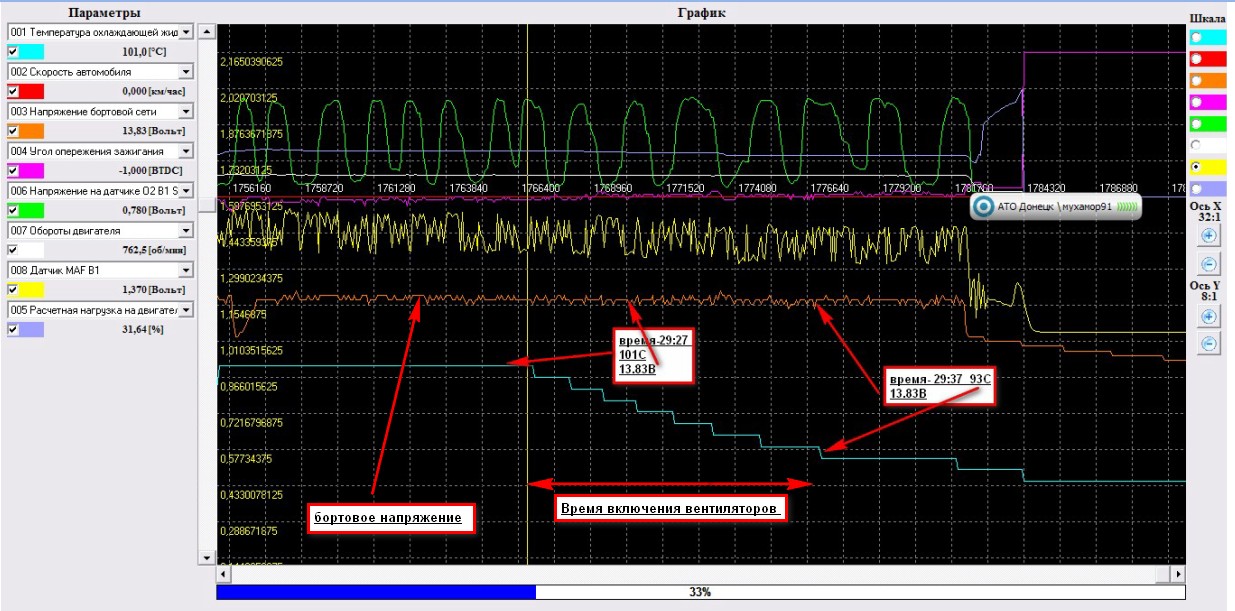The image size is (1235, 611).
Task: Zoom out the Y axis (Ось Y minus)
Action: (1208, 344)
